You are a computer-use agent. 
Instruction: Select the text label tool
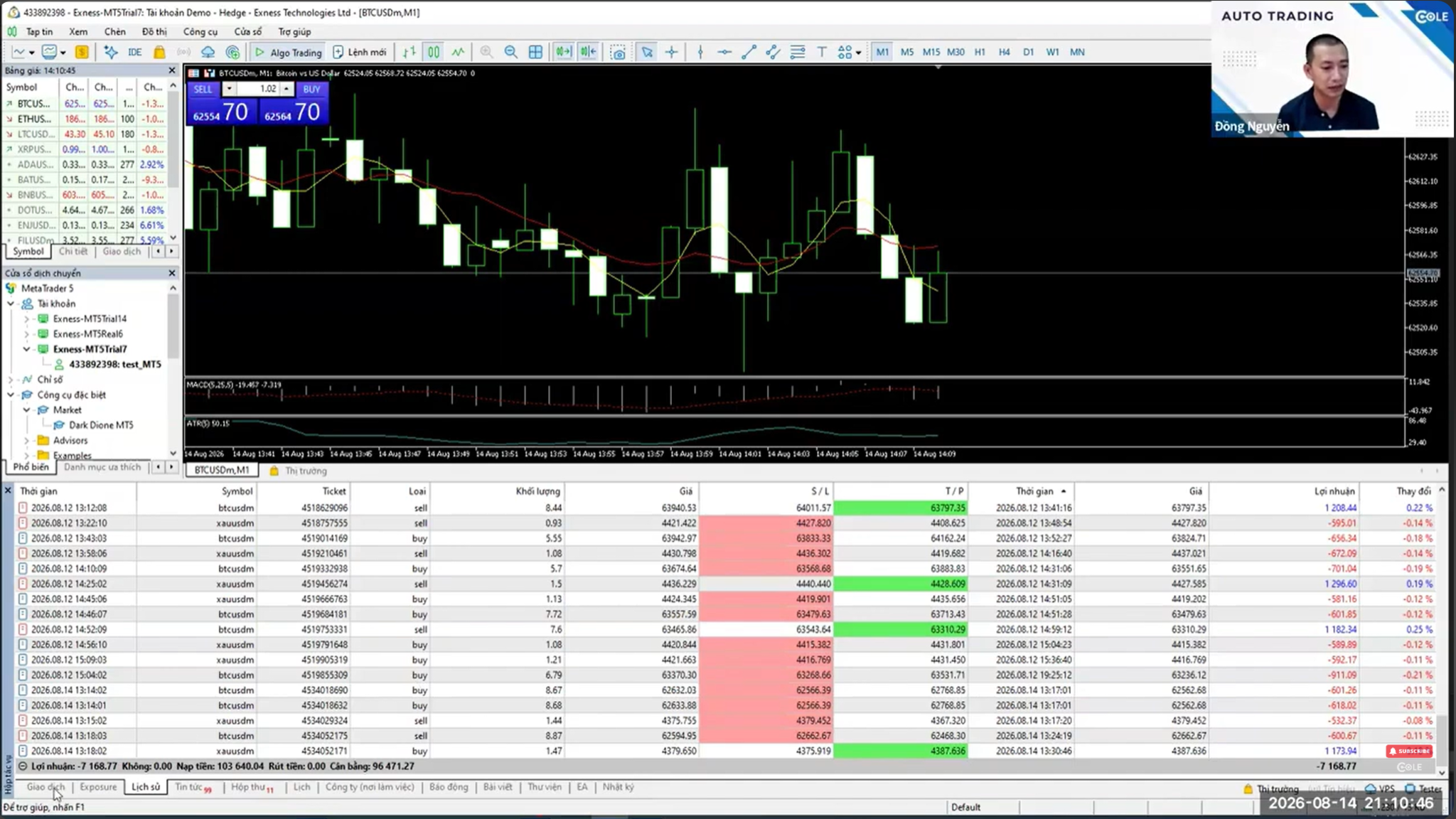(x=822, y=52)
